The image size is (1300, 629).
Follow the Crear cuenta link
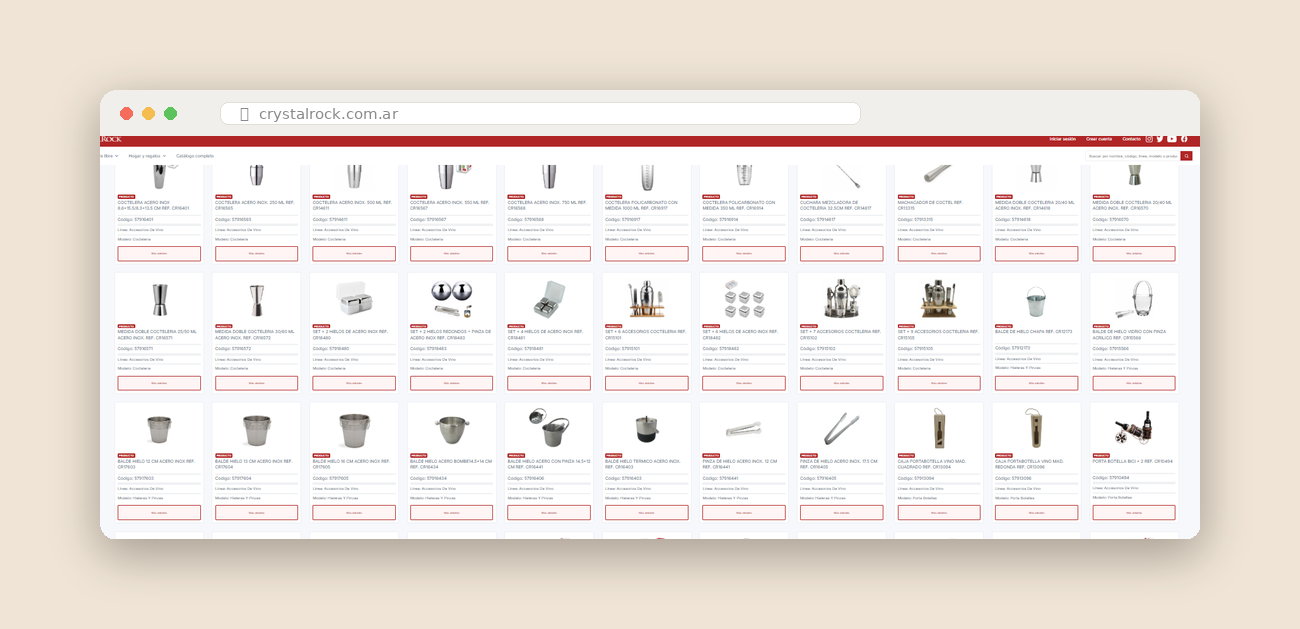pos(1098,139)
